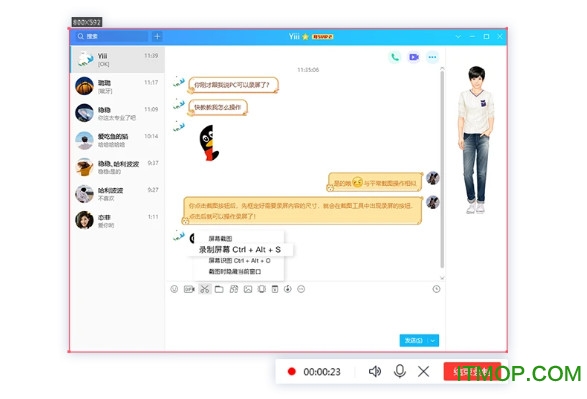587x399 pixels.
Task: Choose 屏幕识图 Ctrl + Alt + O
Action: 239,261
